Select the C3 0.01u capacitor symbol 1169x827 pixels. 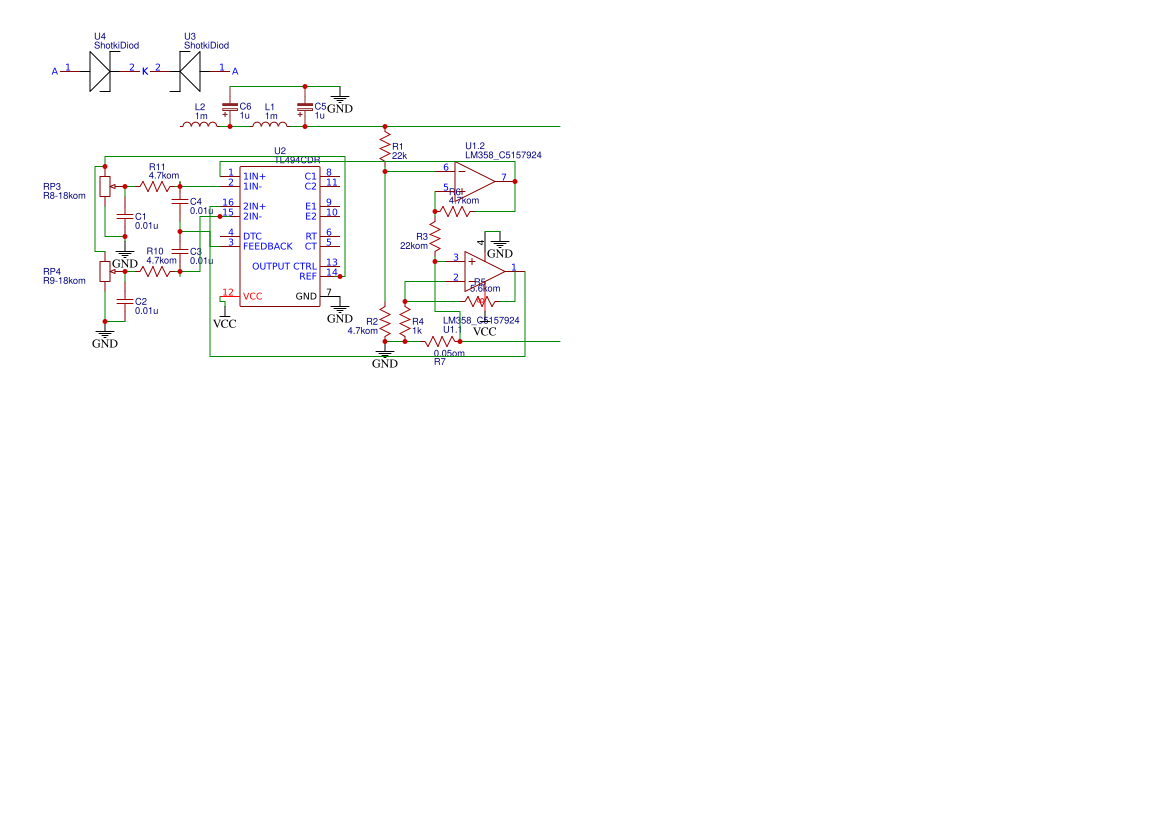180,251
